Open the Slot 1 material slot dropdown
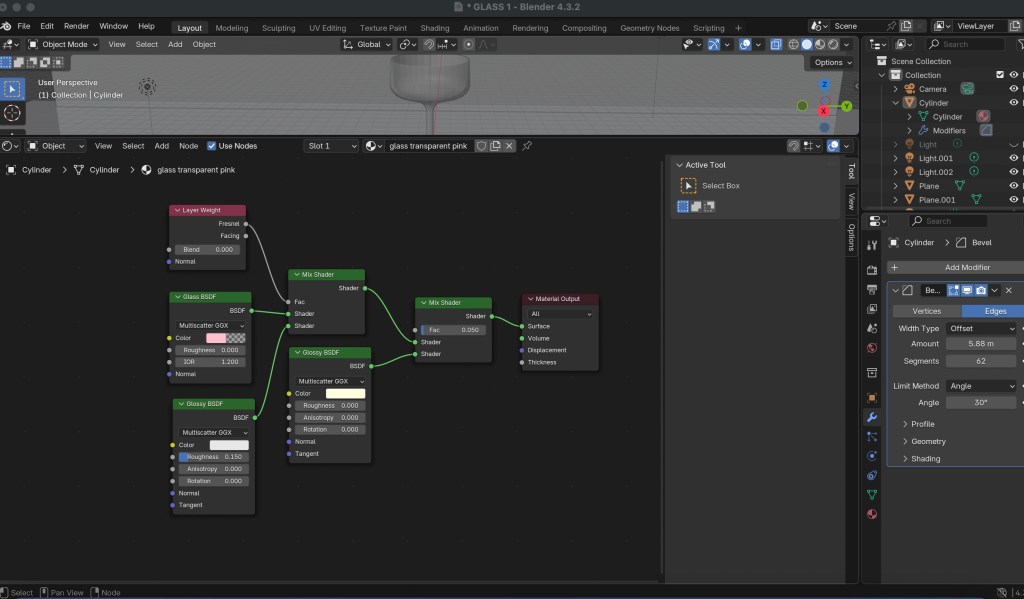 click(332, 146)
